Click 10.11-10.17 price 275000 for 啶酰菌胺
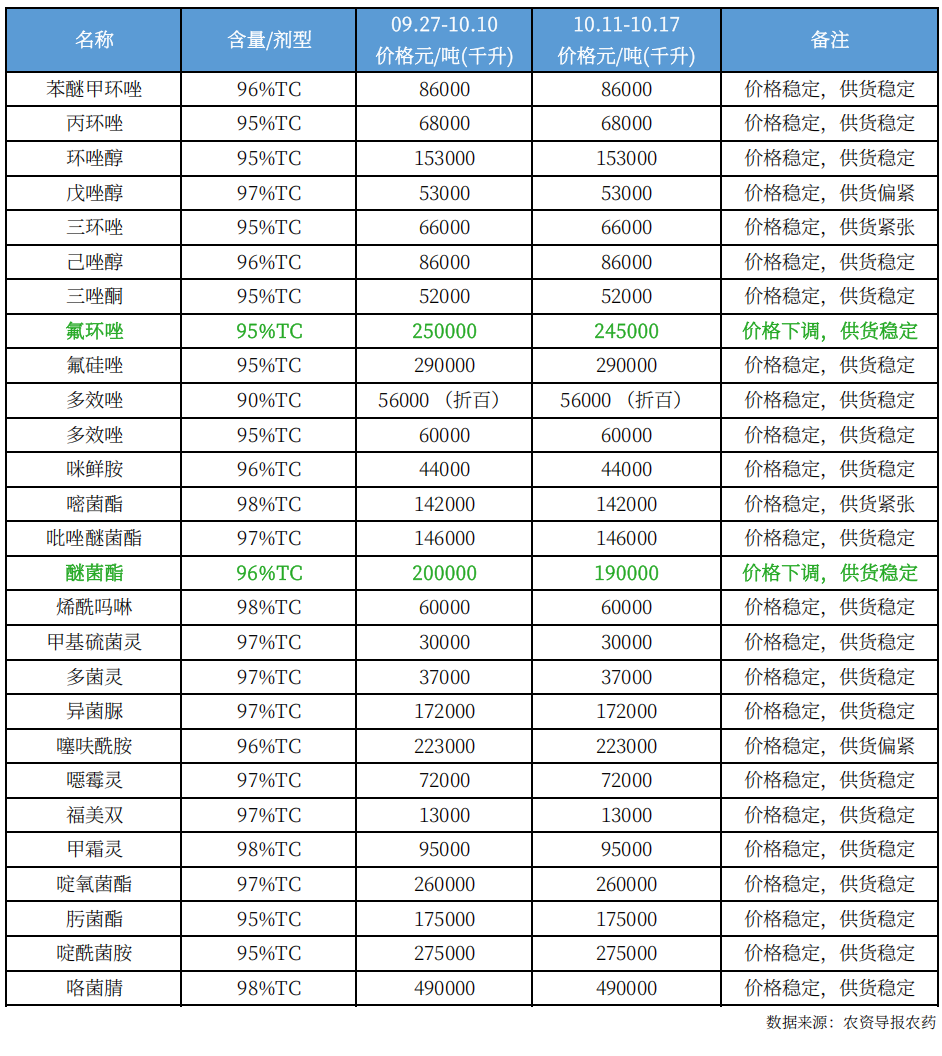The width and height of the screenshot is (942, 1056). coord(626,953)
